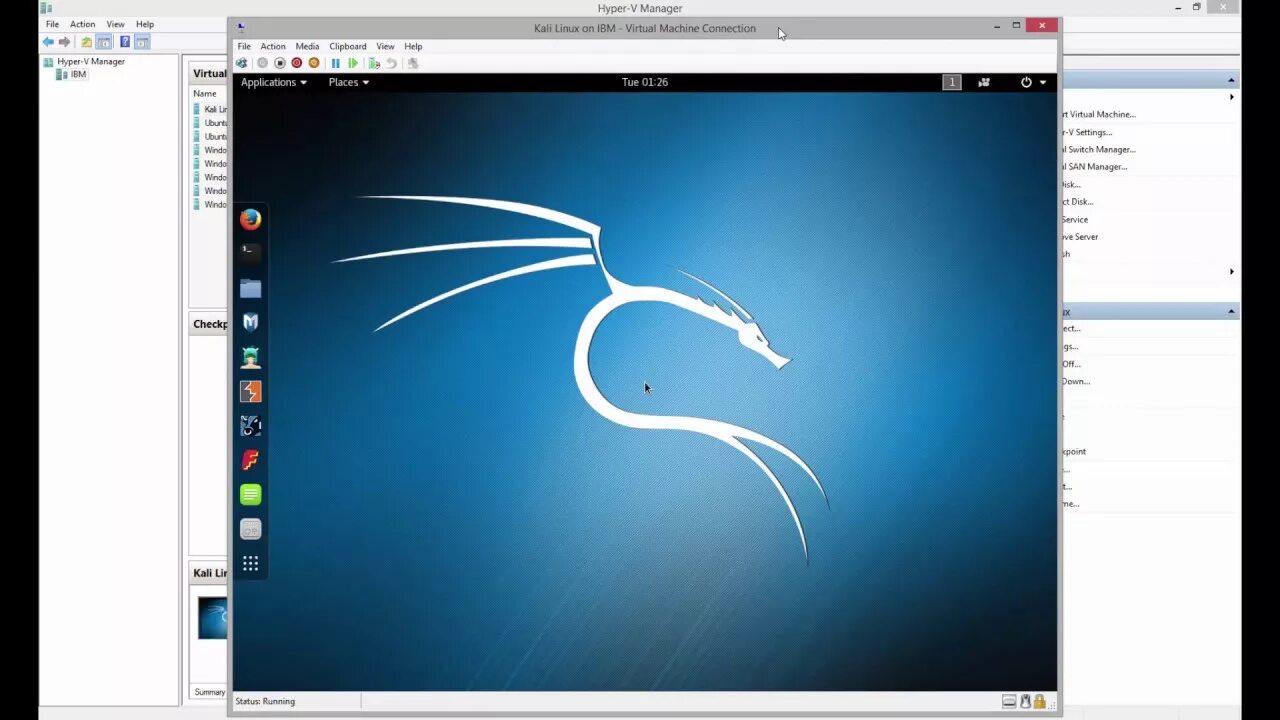The width and height of the screenshot is (1280, 720).
Task: Click the keyboard icon in VM status bar
Action: [x=1010, y=701]
